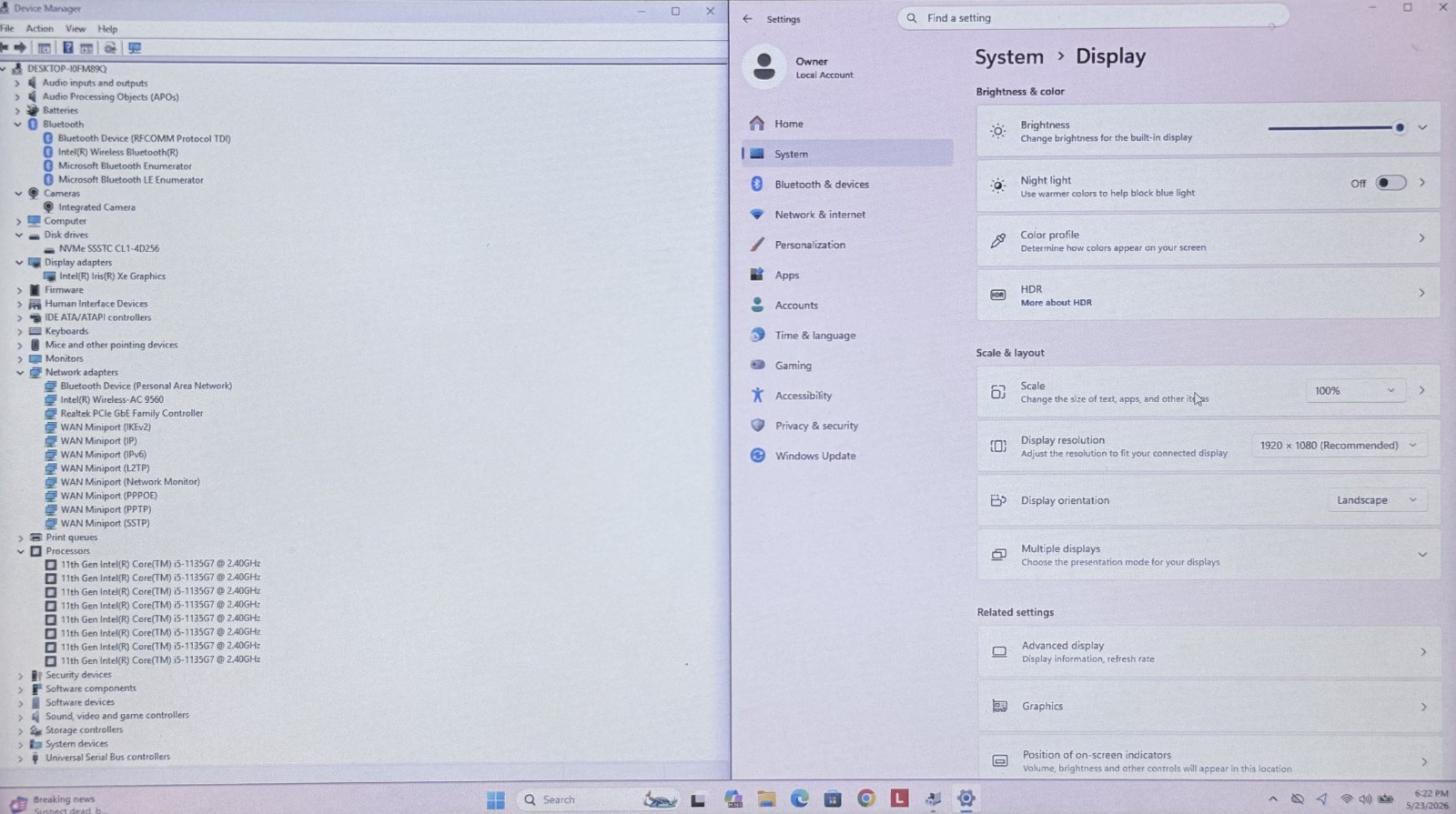Viewport: 1456px width, 814px height.
Task: Select Intel(R) Wireless-AC 9560 adapter
Action: (112, 399)
